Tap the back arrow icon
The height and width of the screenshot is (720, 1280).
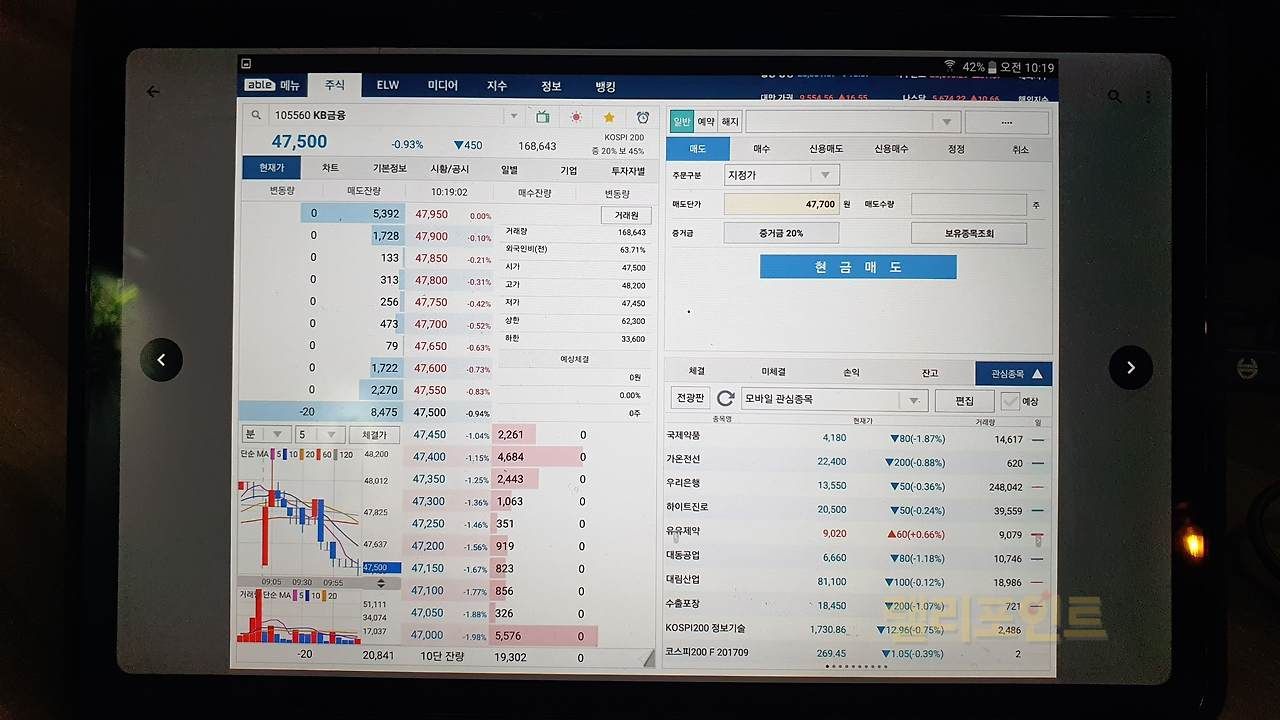pyautogui.click(x=153, y=92)
